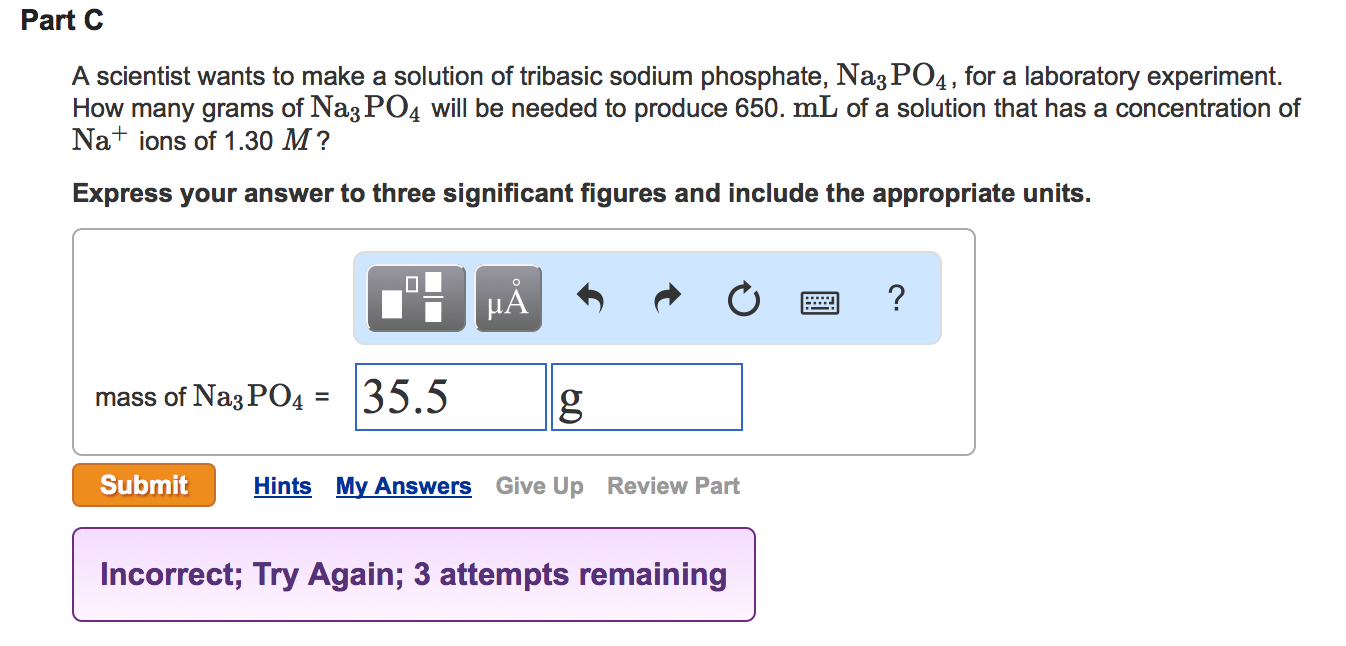1346x646 pixels.
Task: Redo the change with the forward arrow
Action: pos(666,297)
